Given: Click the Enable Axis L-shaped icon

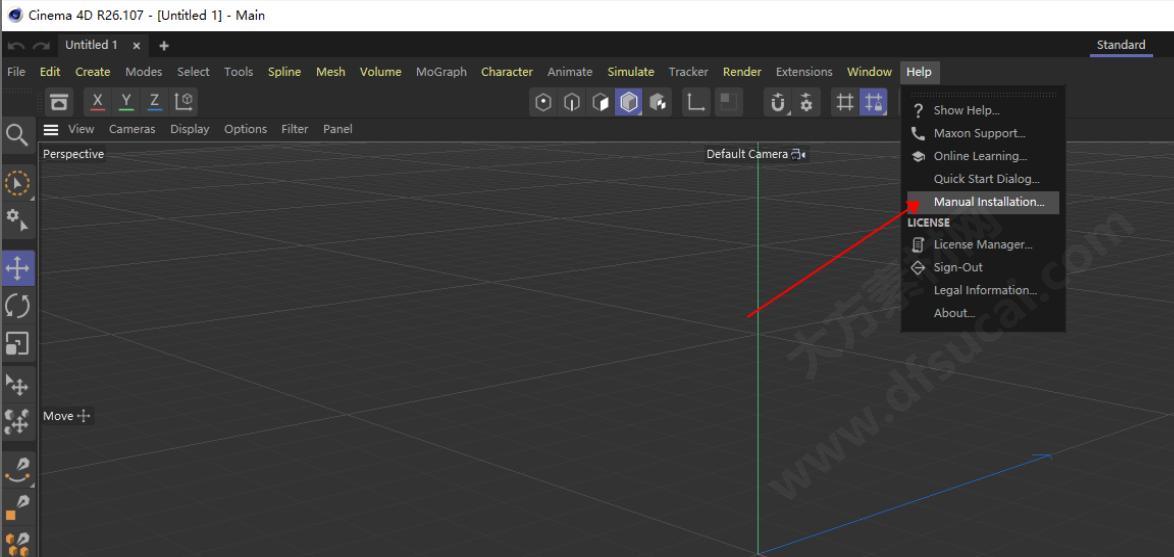Looking at the screenshot, I should (x=696, y=102).
